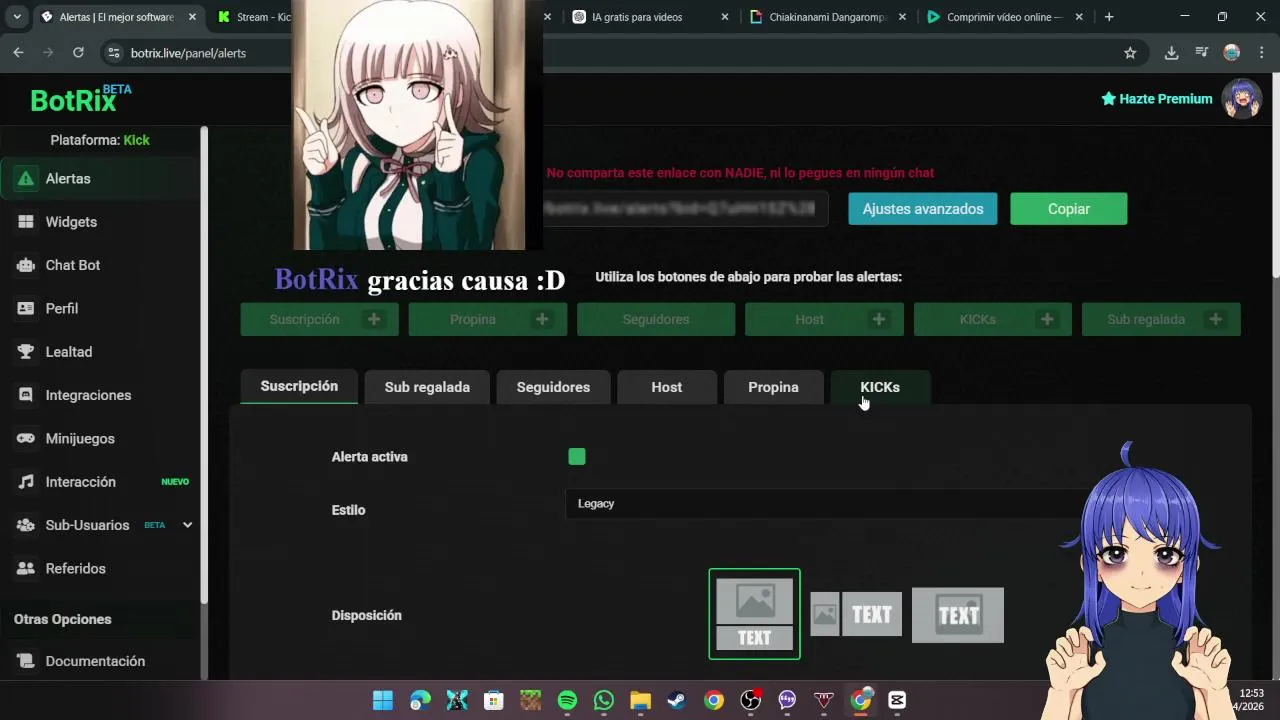This screenshot has height=720, width=1280.
Task: Bookmark this page with star icon
Action: pos(1130,53)
